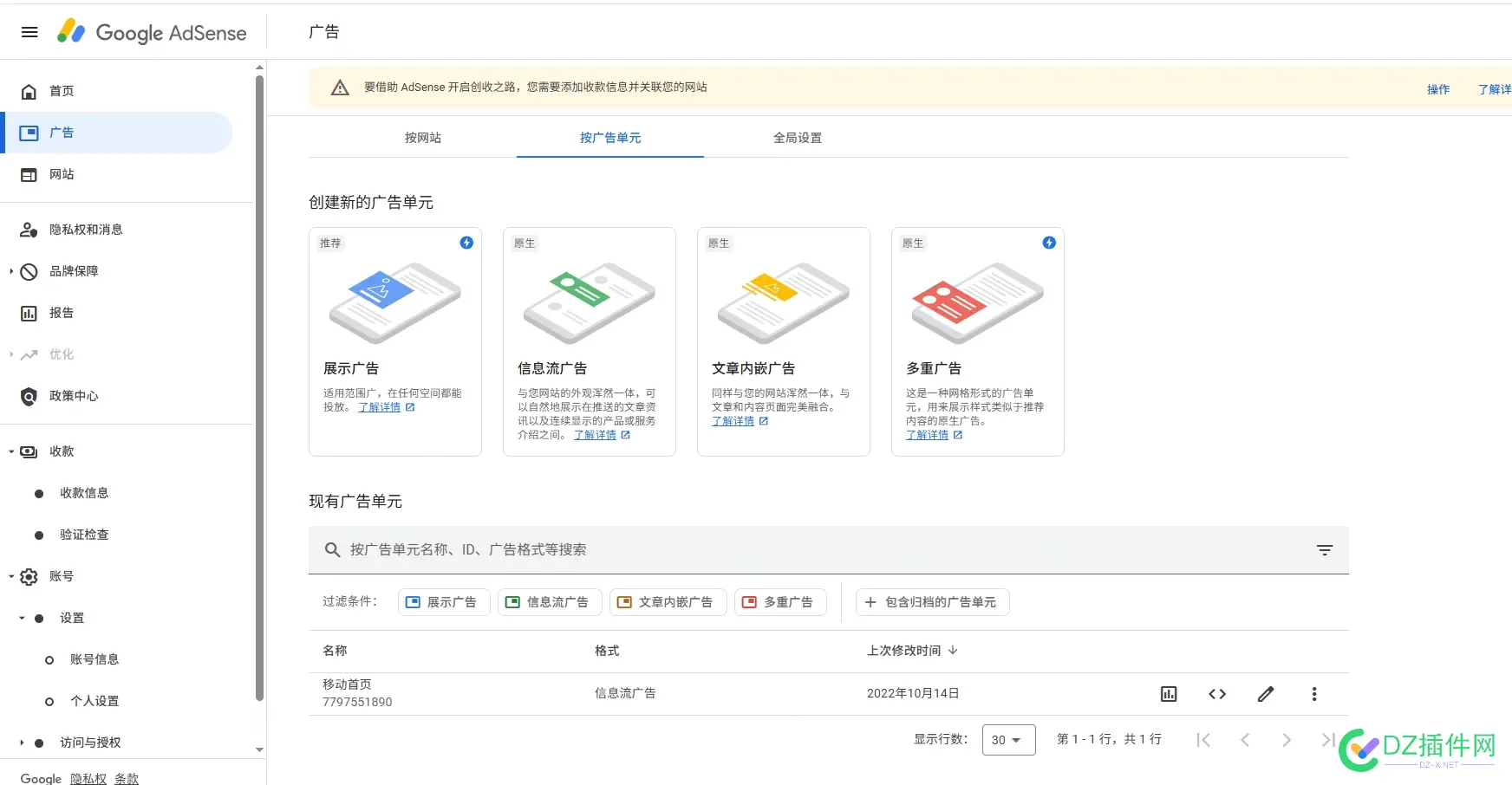Create a new 展示广告 ad unit card
The height and width of the screenshot is (785, 1512).
pos(395,341)
